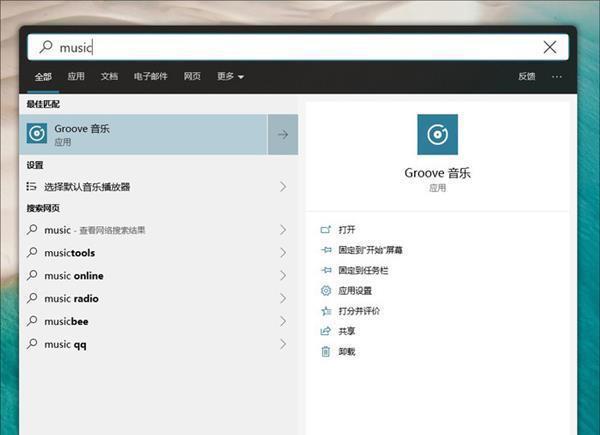600x435 pixels.
Task: Click the search icon beside music qq
Action: point(32,344)
